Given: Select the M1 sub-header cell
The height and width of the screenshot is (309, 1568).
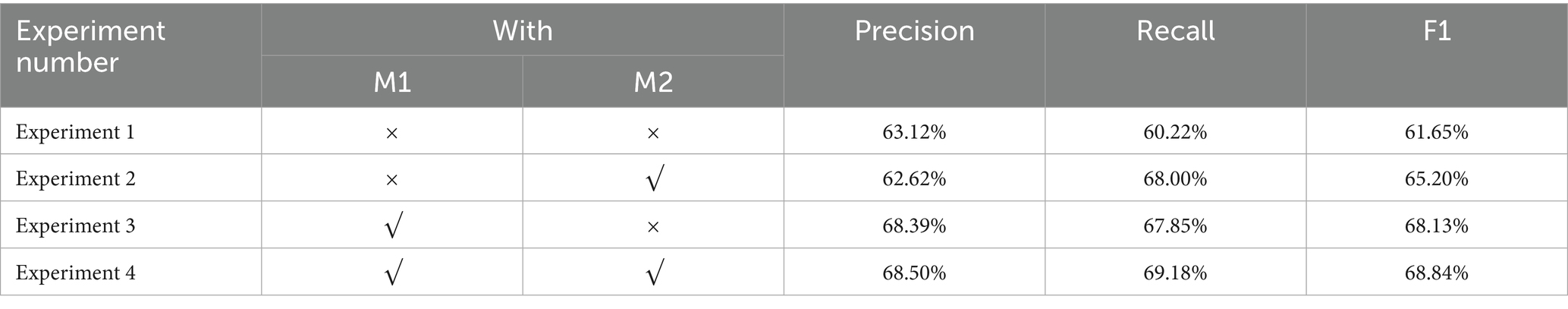Looking at the screenshot, I should tap(392, 82).
